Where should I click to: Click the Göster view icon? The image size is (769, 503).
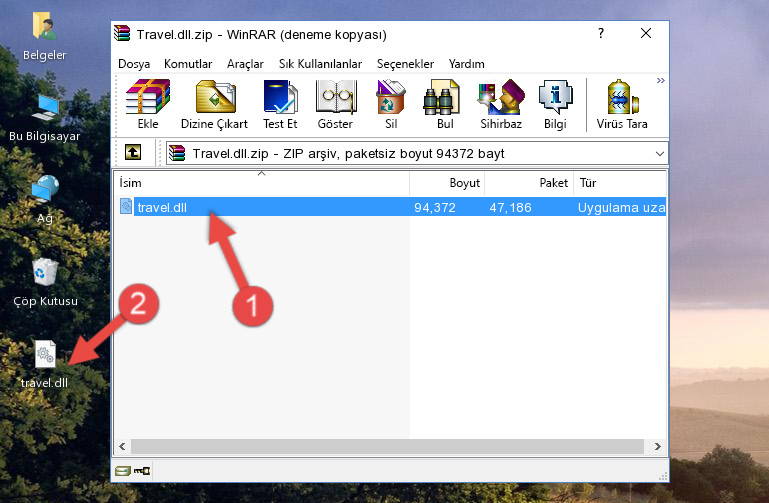pyautogui.click(x=335, y=104)
